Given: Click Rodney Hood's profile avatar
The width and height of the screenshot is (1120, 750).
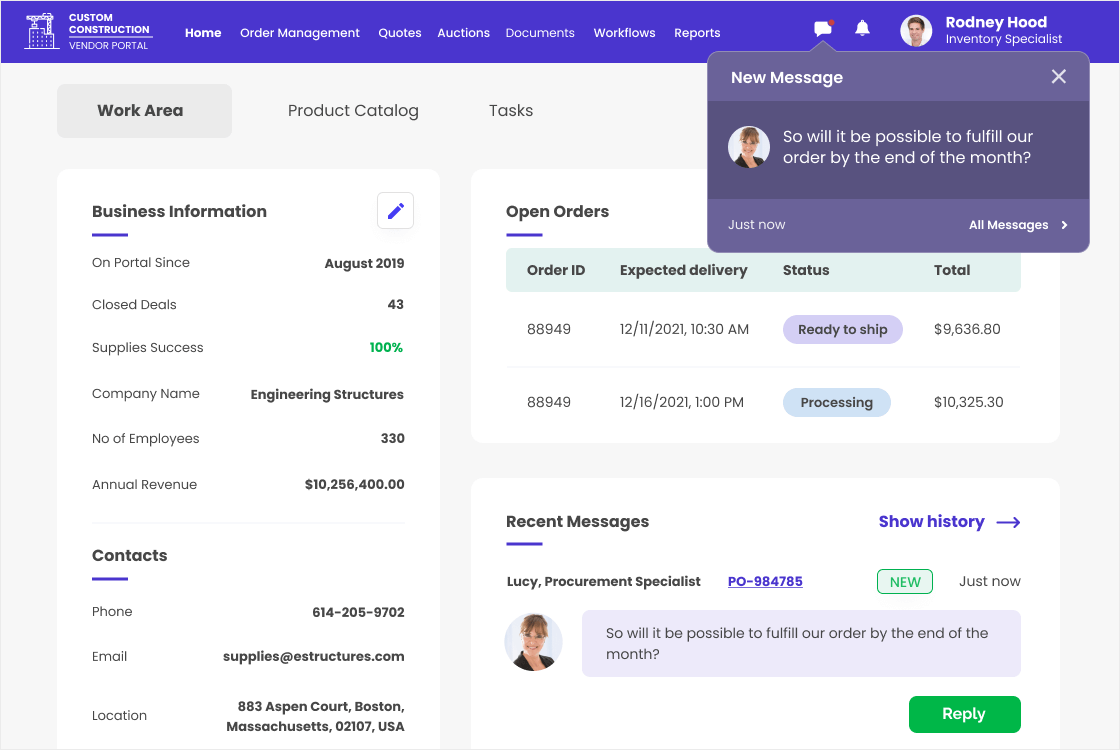Looking at the screenshot, I should tap(916, 31).
